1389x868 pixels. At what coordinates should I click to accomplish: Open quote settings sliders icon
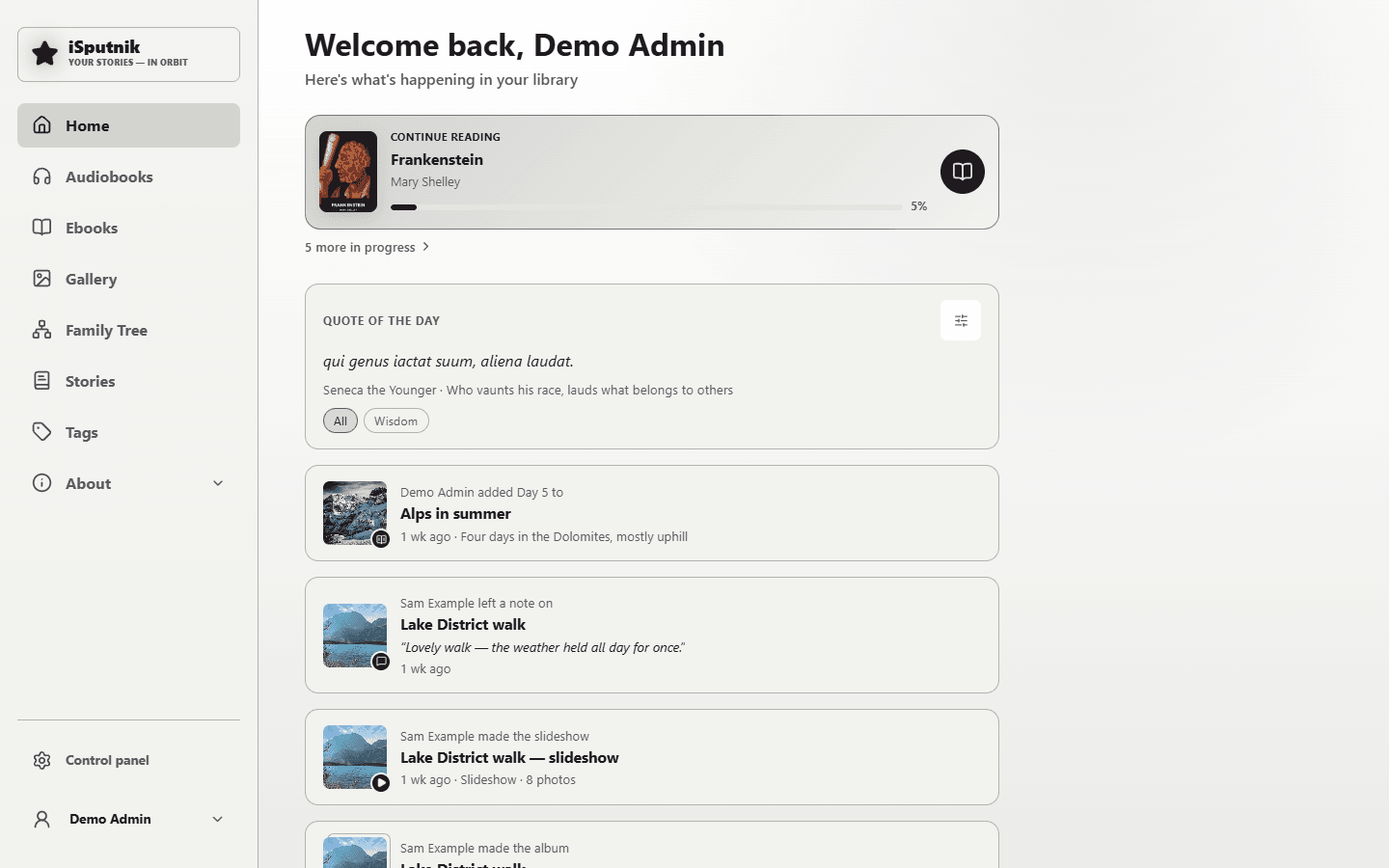(x=961, y=320)
